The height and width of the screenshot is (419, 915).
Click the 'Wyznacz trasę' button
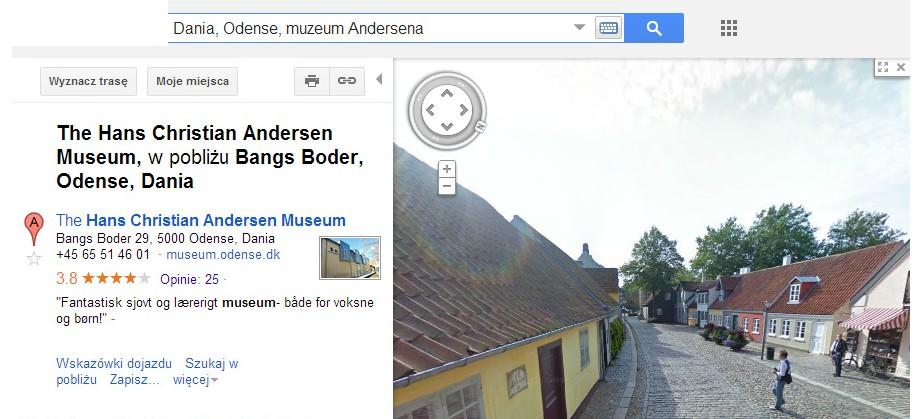[88, 81]
